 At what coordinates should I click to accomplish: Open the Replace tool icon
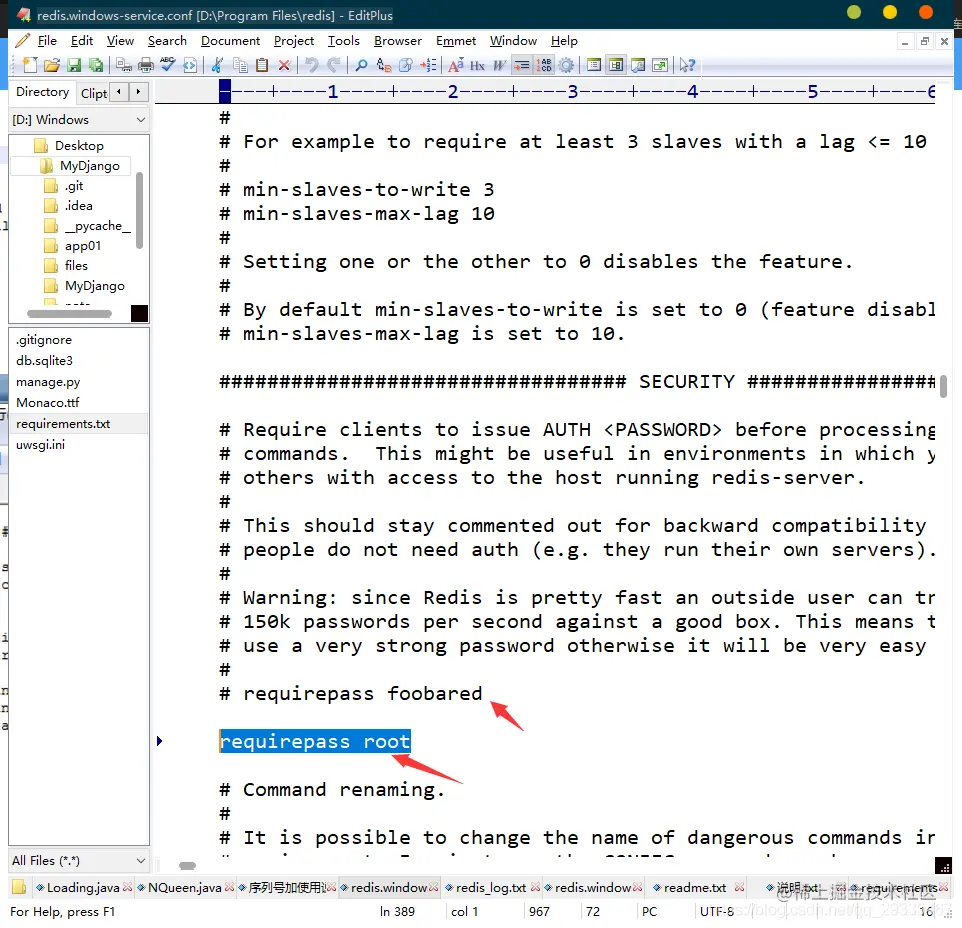[x=384, y=65]
